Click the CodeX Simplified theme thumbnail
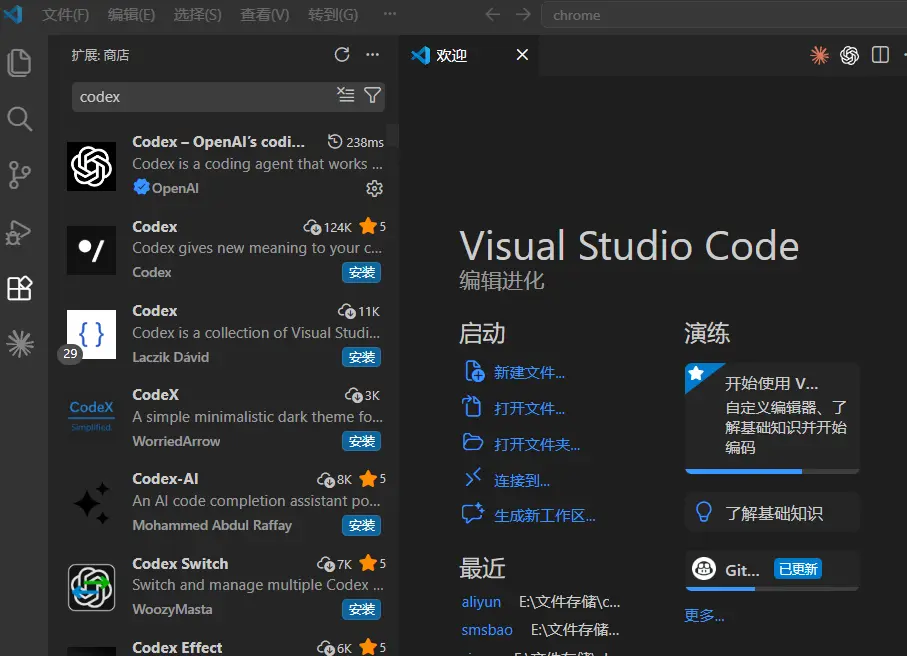Image resolution: width=907 pixels, height=656 pixels. pos(91,416)
